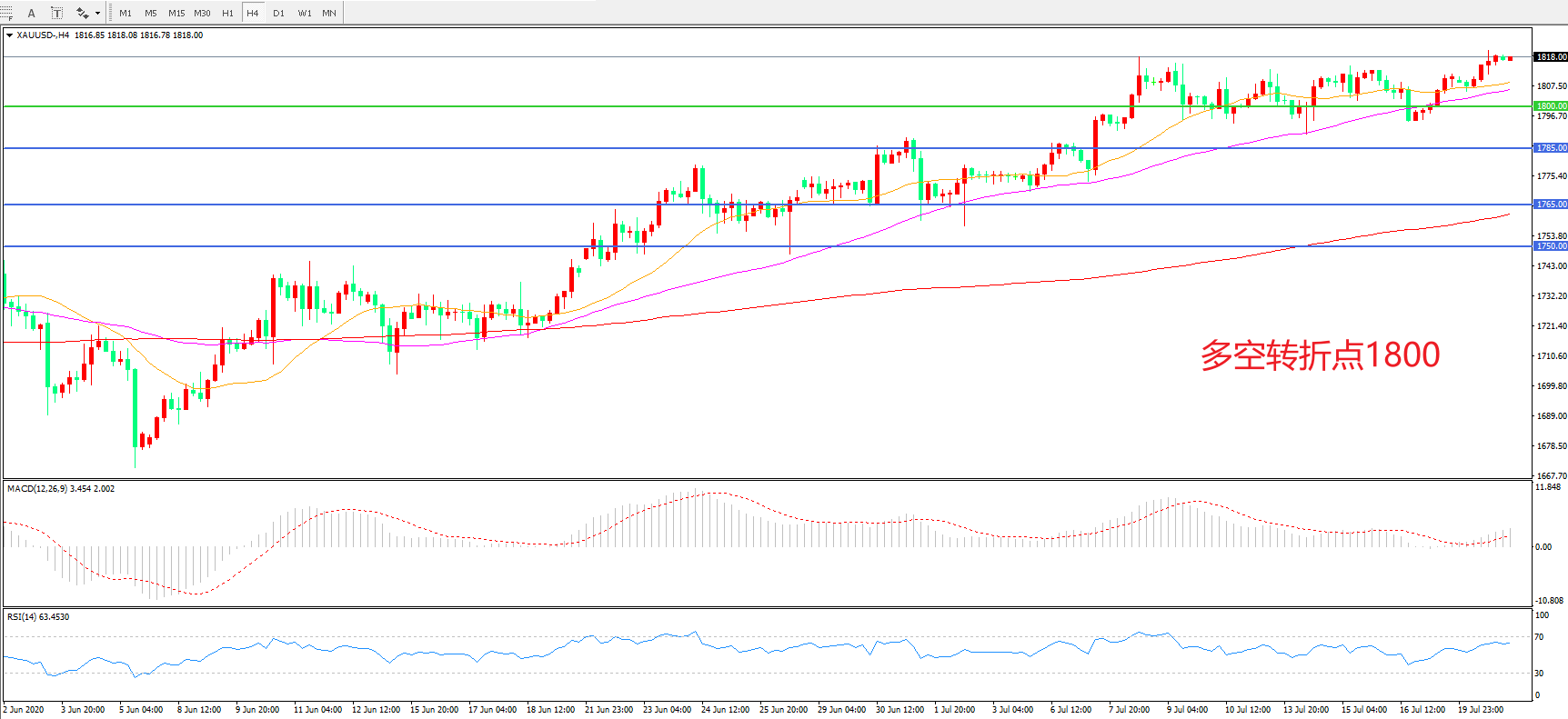1568x719 pixels.
Task: Select the M30 timeframe button
Action: coord(202,13)
